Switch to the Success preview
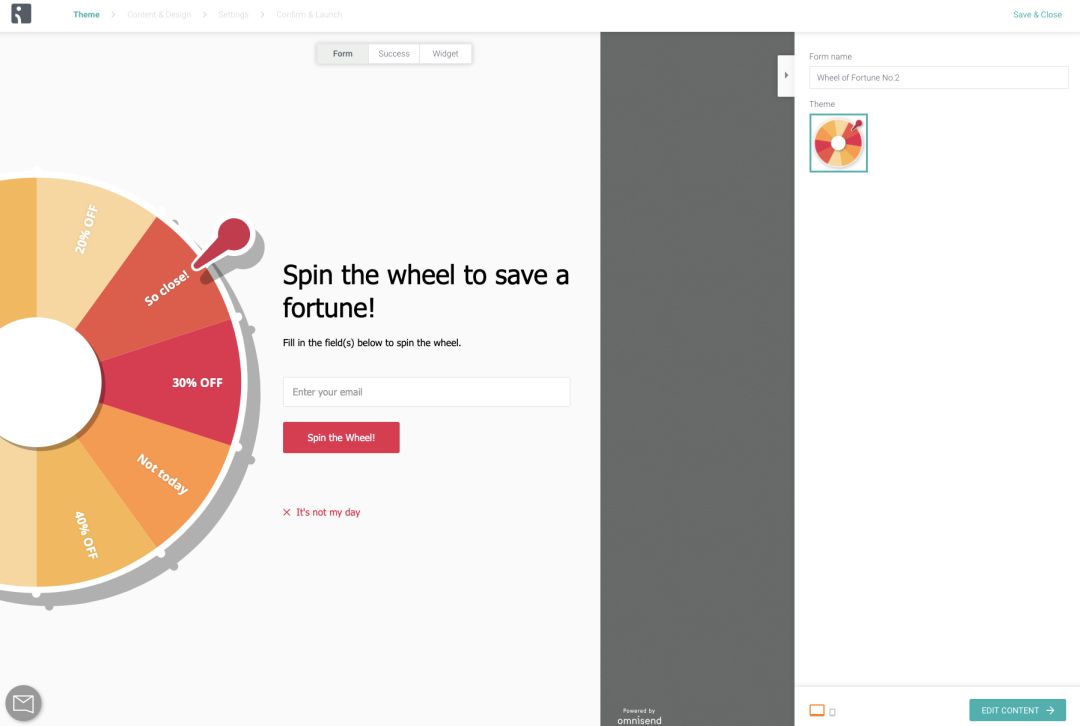The image size is (1080, 726). 394,54
